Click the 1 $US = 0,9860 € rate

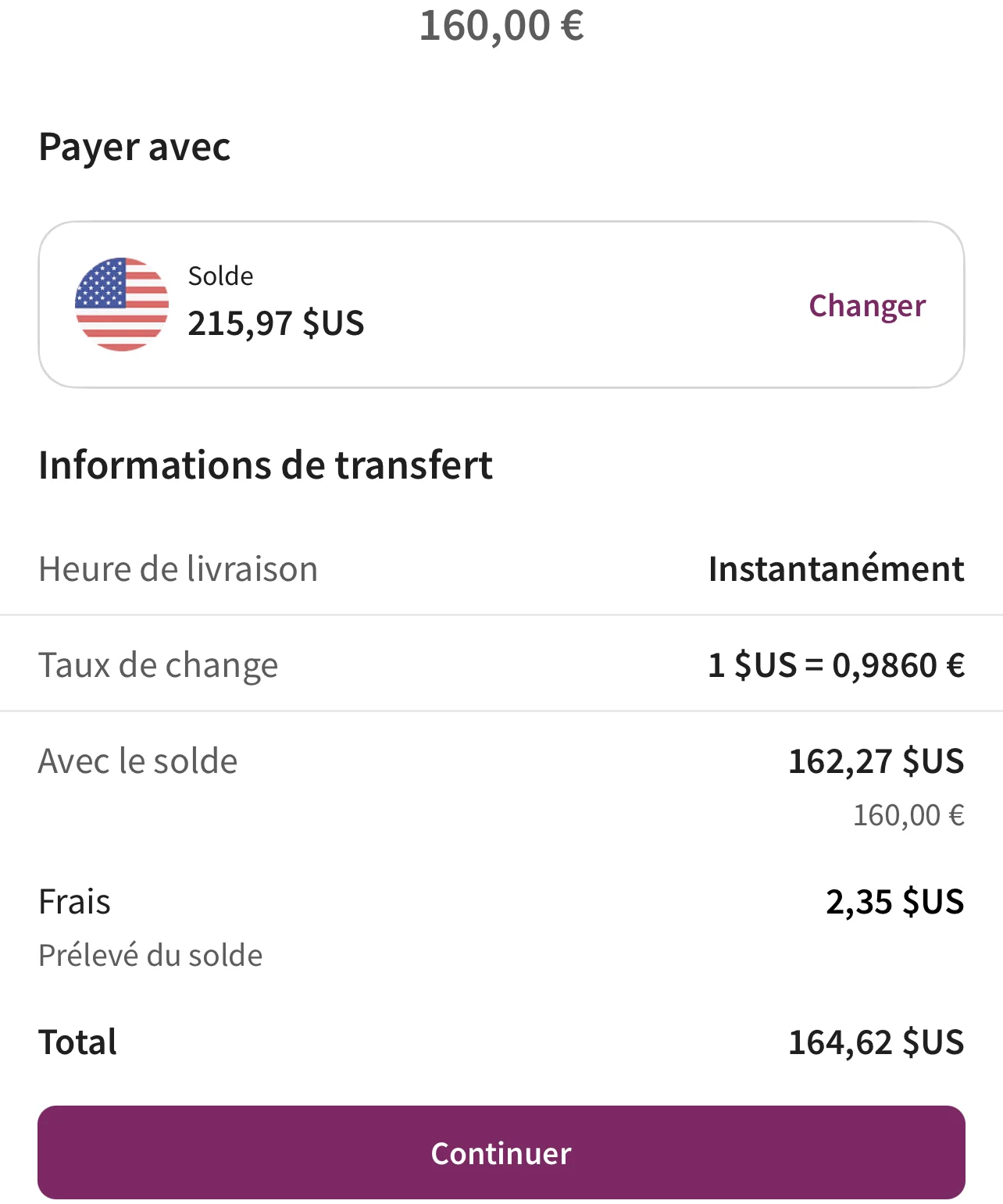836,665
